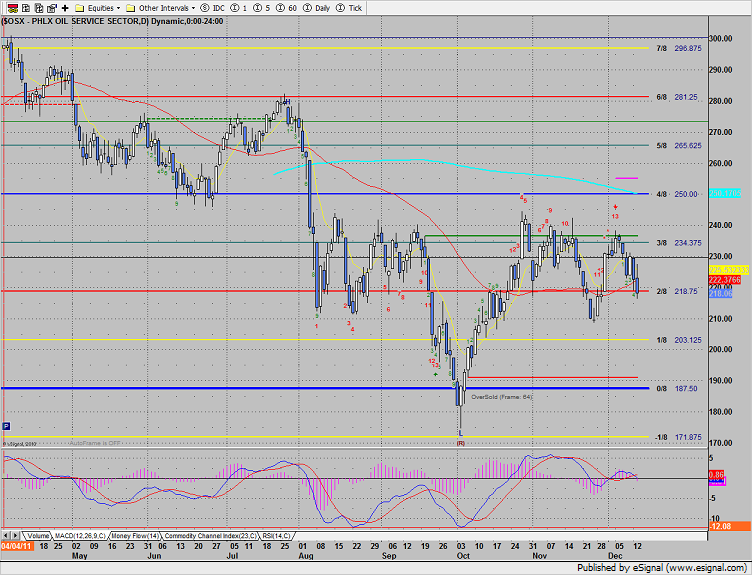Click the 300.00 price axis label
Image resolution: width=752 pixels, height=575 pixels.
(x=721, y=38)
